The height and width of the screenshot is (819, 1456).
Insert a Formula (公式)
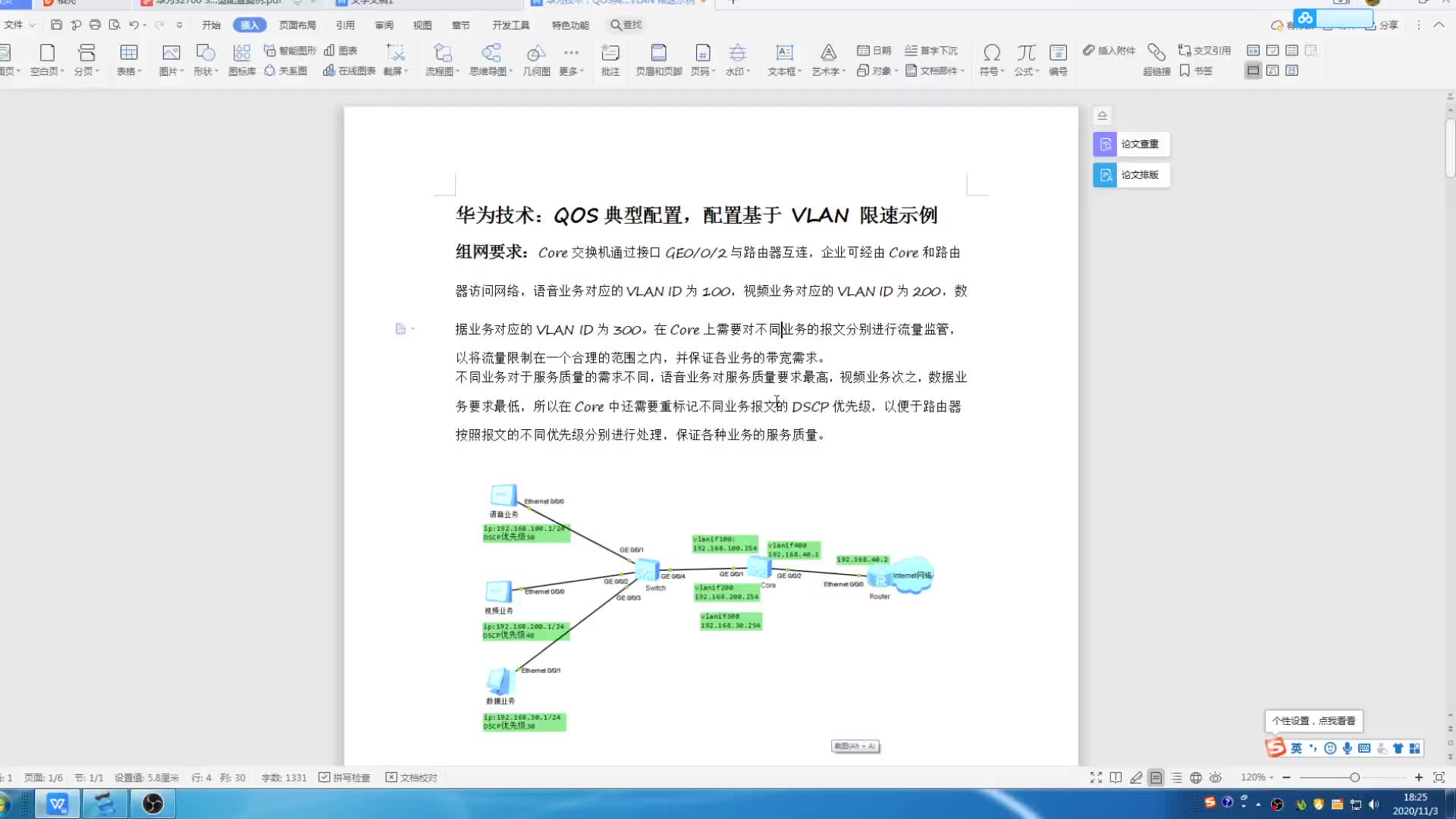coord(1026,60)
